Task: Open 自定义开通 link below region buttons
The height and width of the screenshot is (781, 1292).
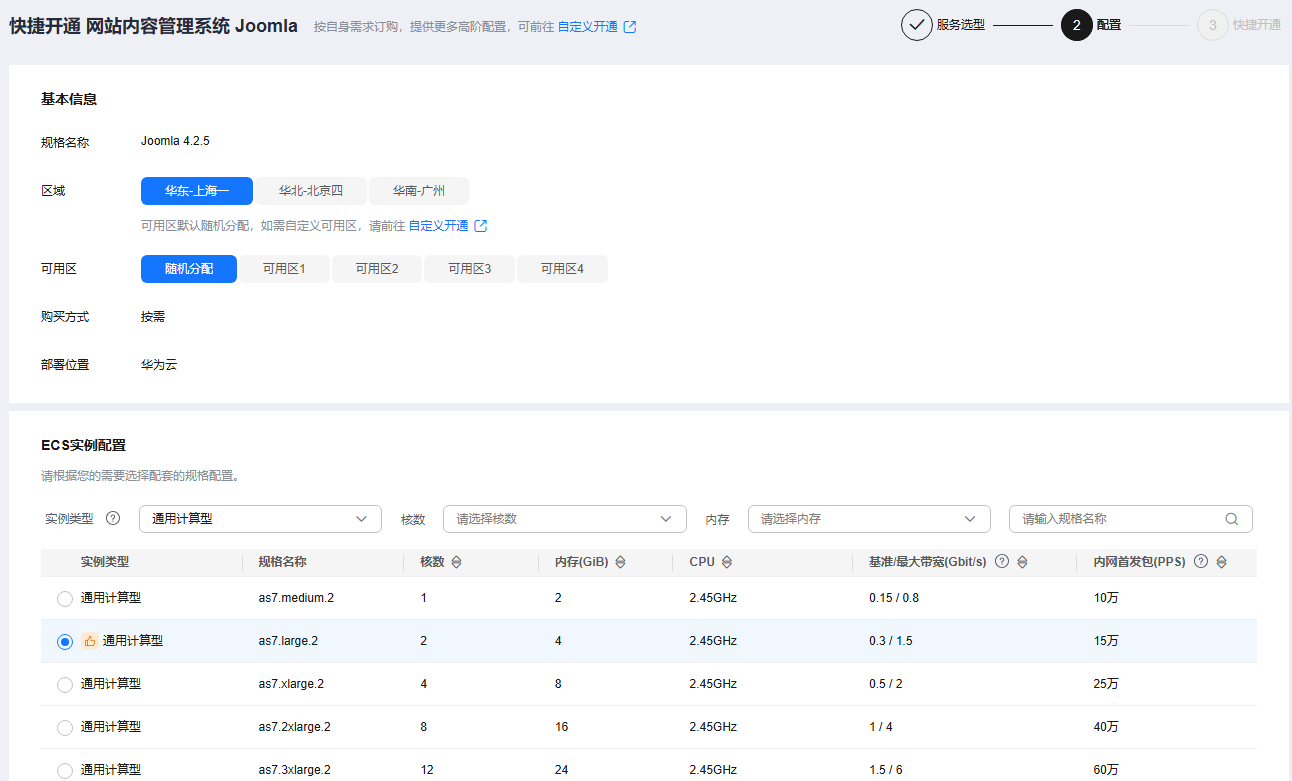Action: [x=438, y=226]
